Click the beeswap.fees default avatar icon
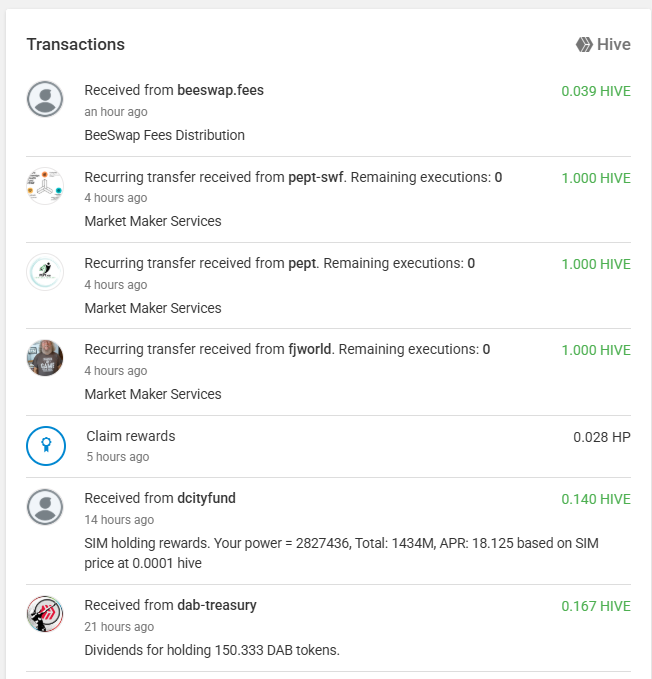The height and width of the screenshot is (679, 652). coord(45,99)
